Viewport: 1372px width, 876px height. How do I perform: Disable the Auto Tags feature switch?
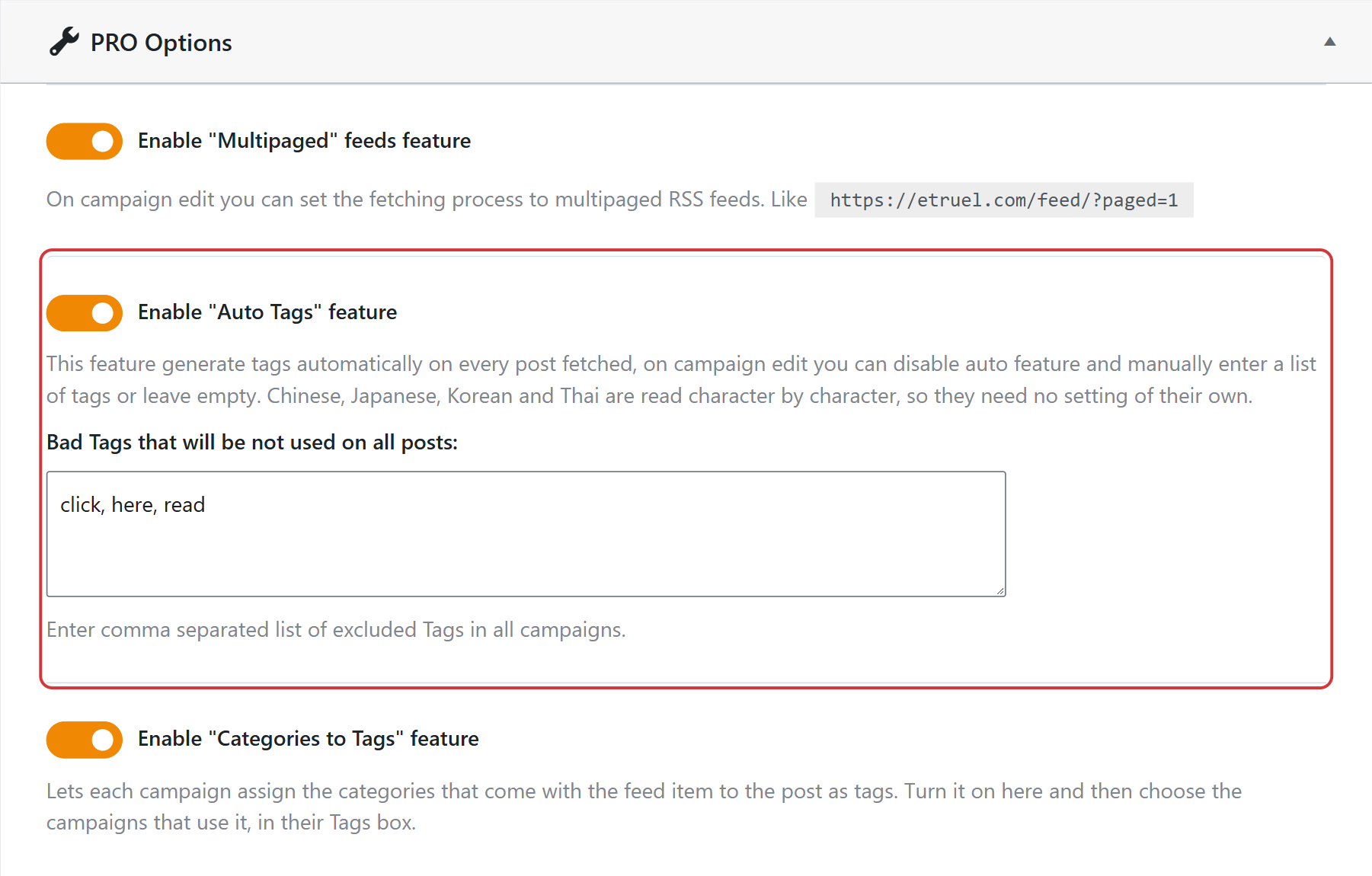85,313
